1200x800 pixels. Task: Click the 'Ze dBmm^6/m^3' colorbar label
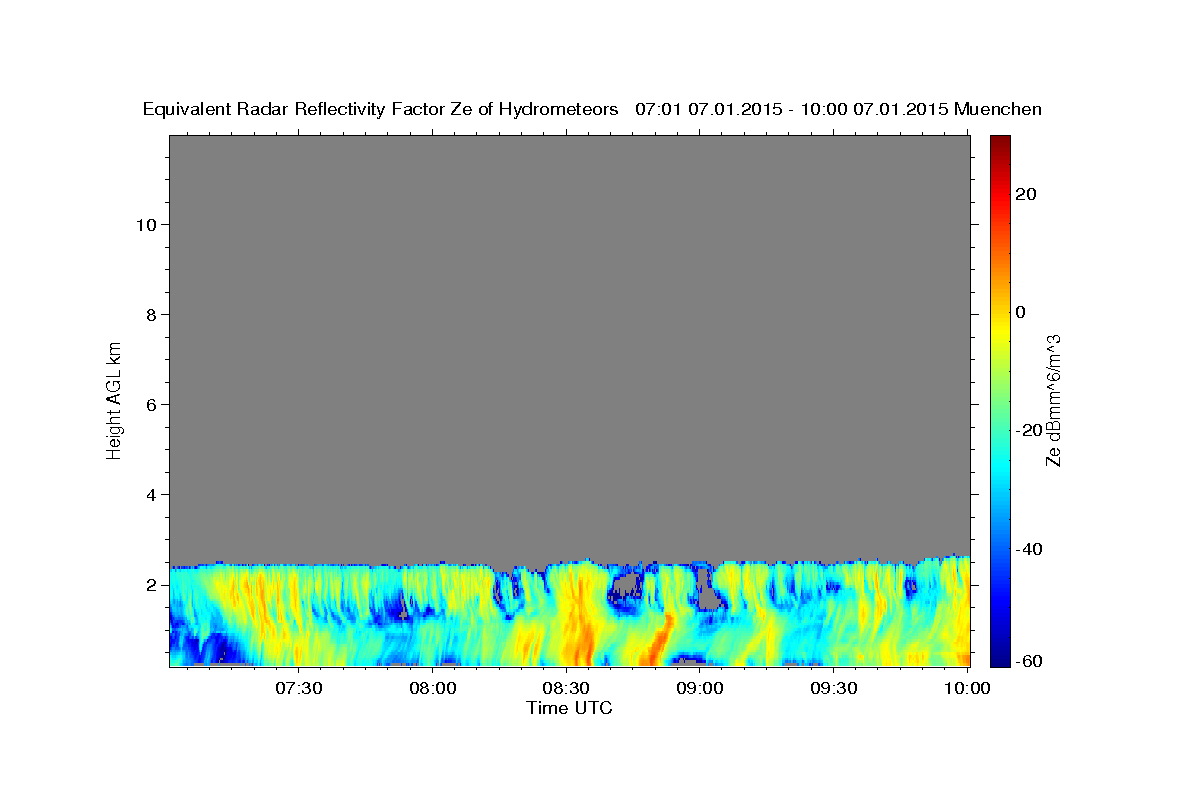1053,400
